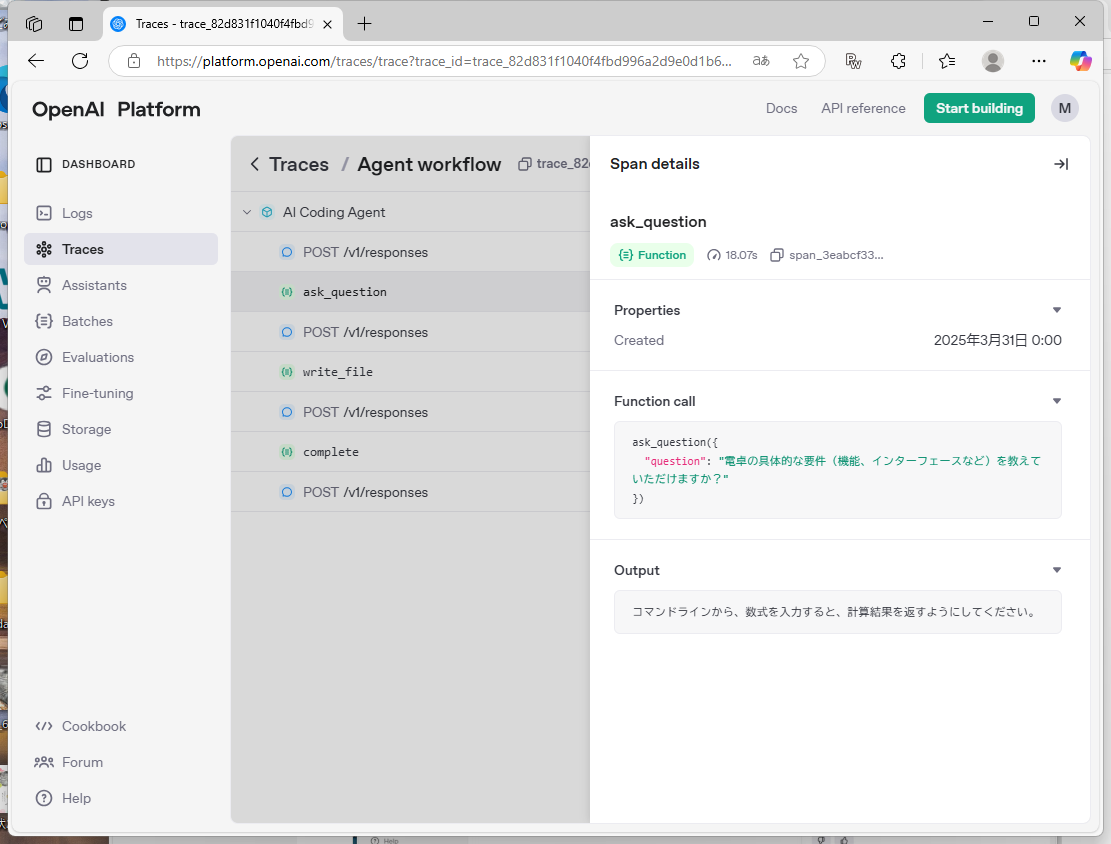This screenshot has width=1111, height=844.
Task: Open the Docs link
Action: 782,108
